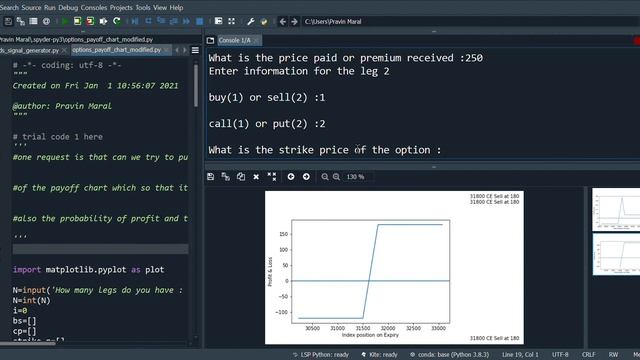The height and width of the screenshot is (360, 640).
Task: Click the blue Stop debugging square
Action: (200, 21)
